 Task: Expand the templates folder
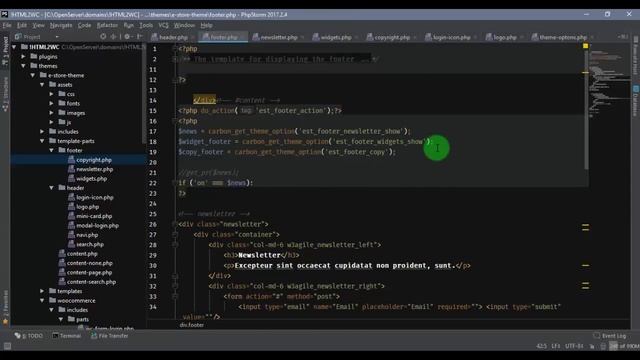(x=42, y=291)
